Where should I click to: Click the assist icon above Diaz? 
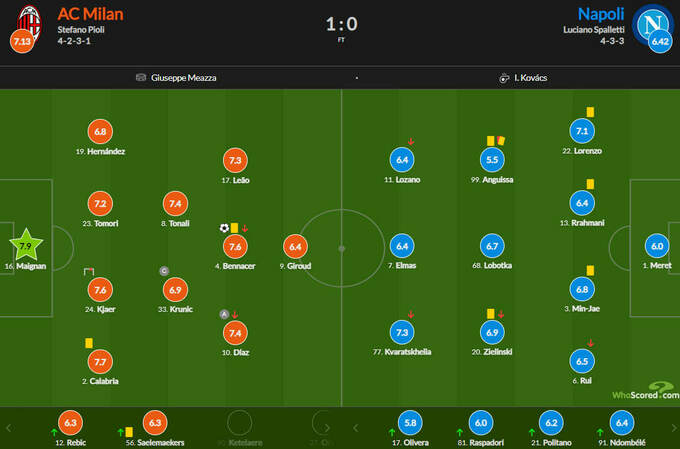[x=224, y=314]
